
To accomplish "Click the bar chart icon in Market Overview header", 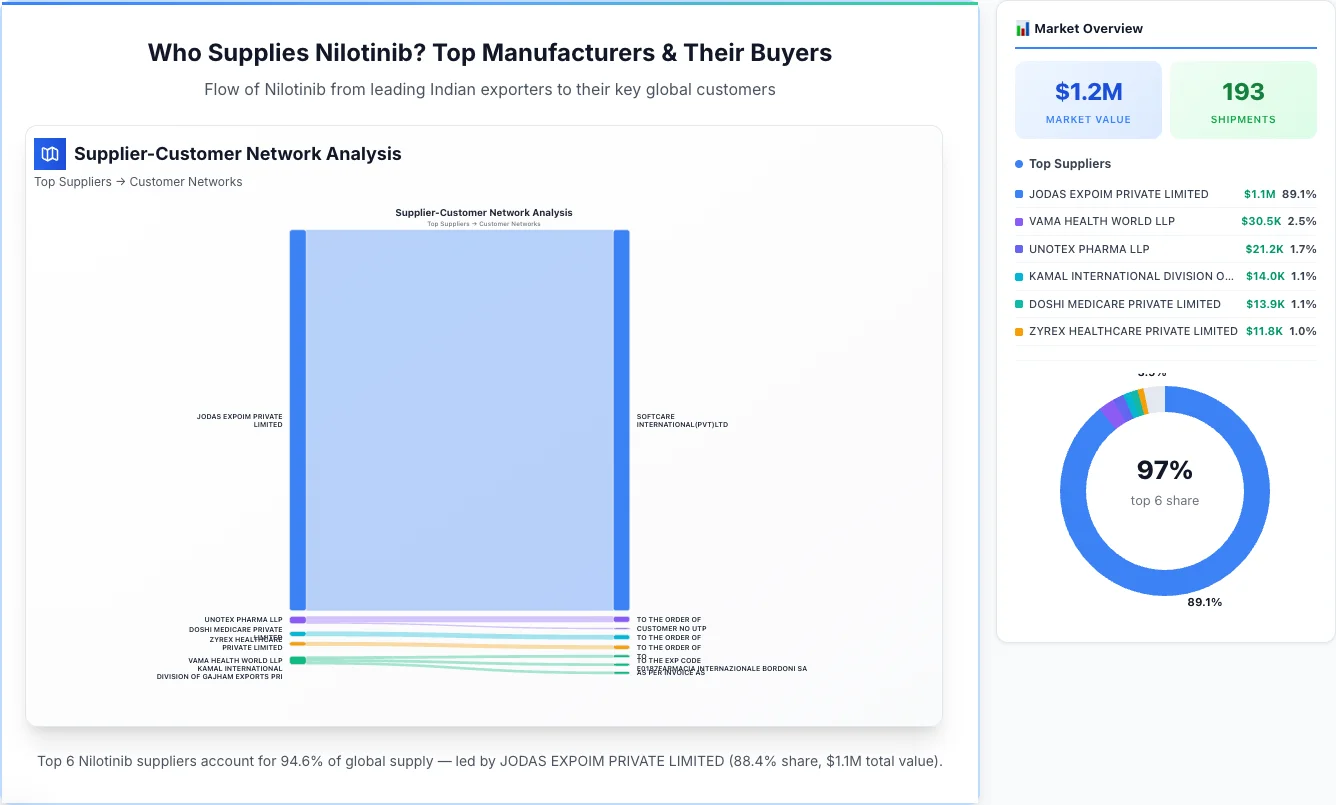I will click(x=1022, y=28).
